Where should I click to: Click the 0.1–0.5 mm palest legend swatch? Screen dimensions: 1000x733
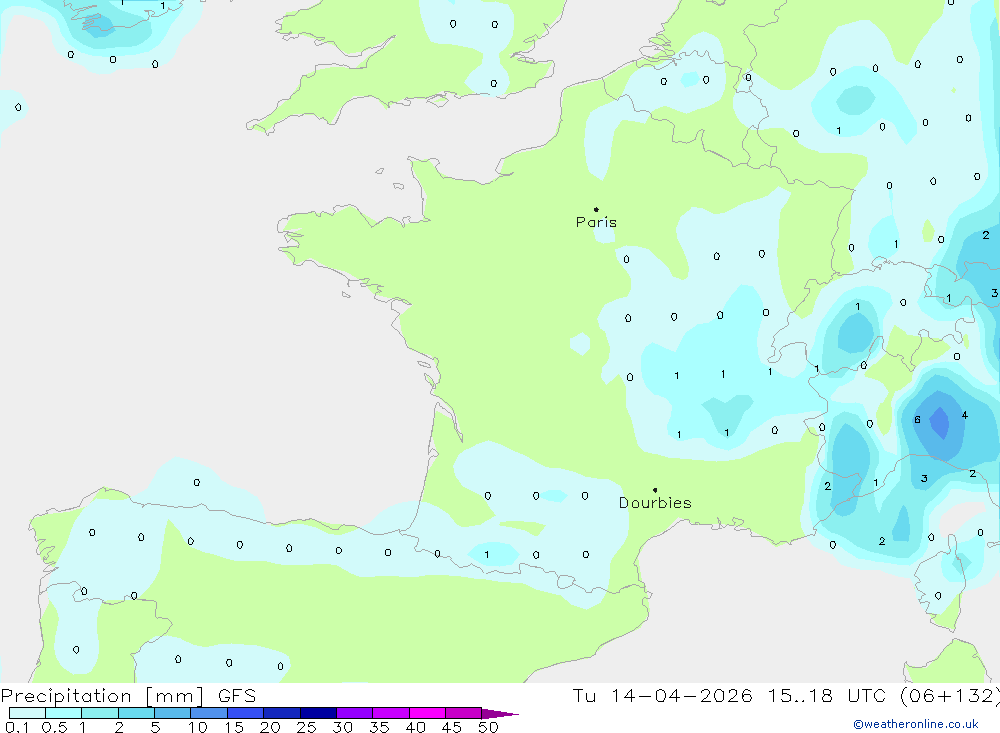tap(27, 713)
